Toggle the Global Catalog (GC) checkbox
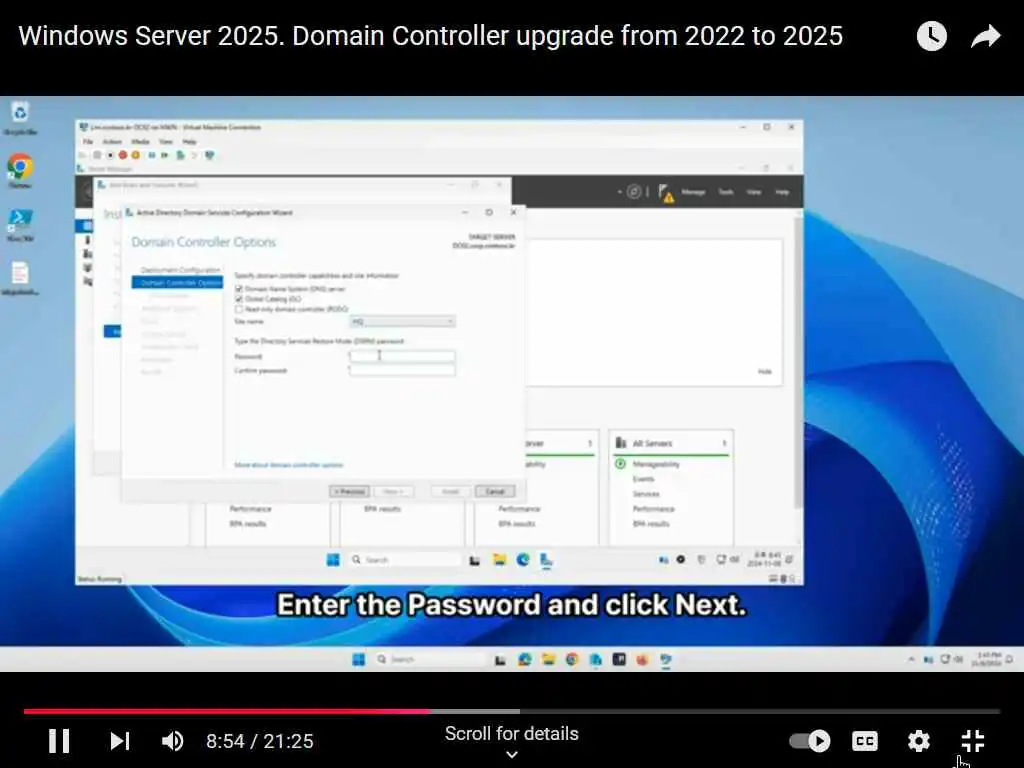Screen dimensions: 1024x768 [x=239, y=298]
